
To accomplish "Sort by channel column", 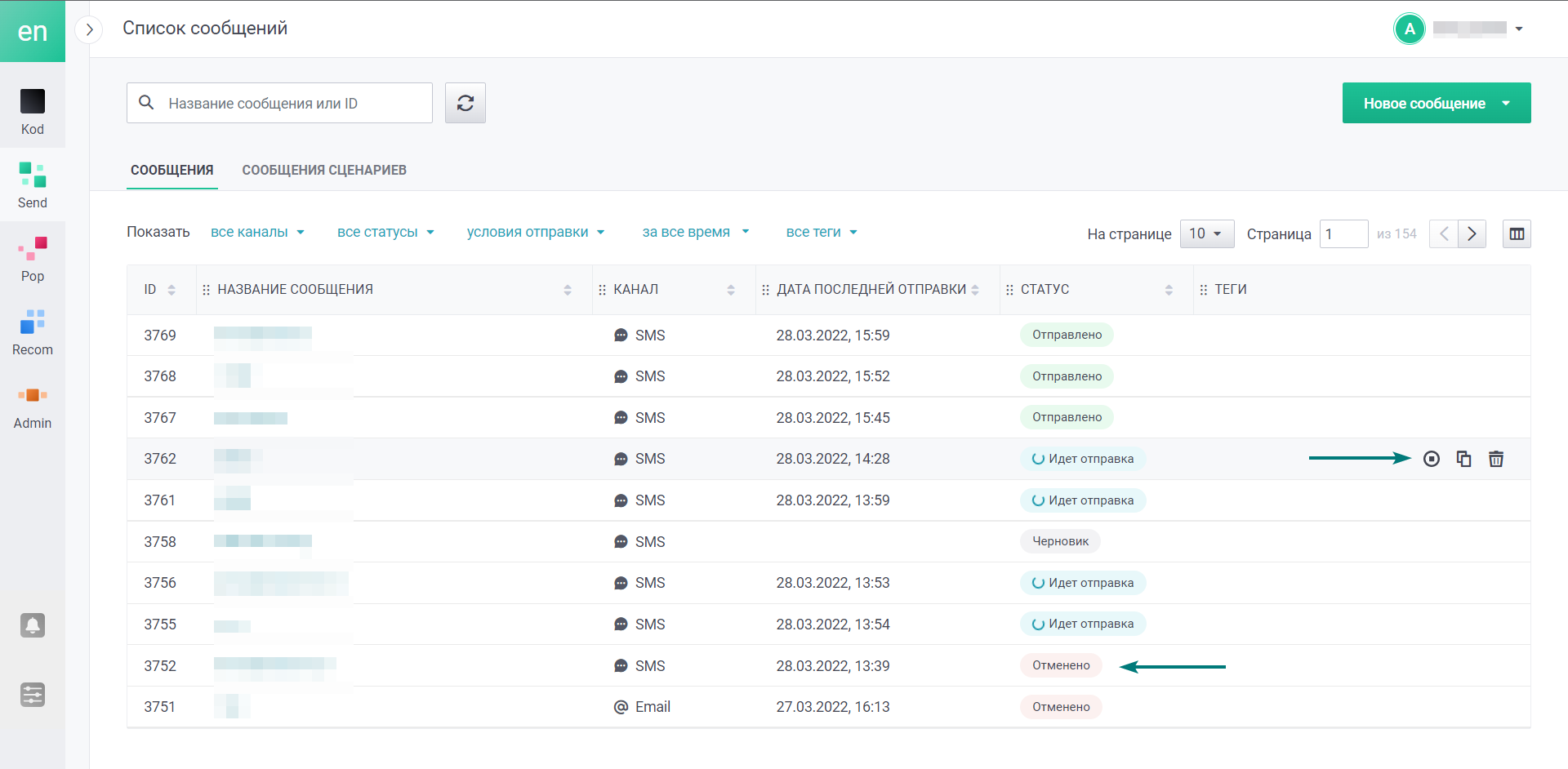I will click(x=731, y=290).
